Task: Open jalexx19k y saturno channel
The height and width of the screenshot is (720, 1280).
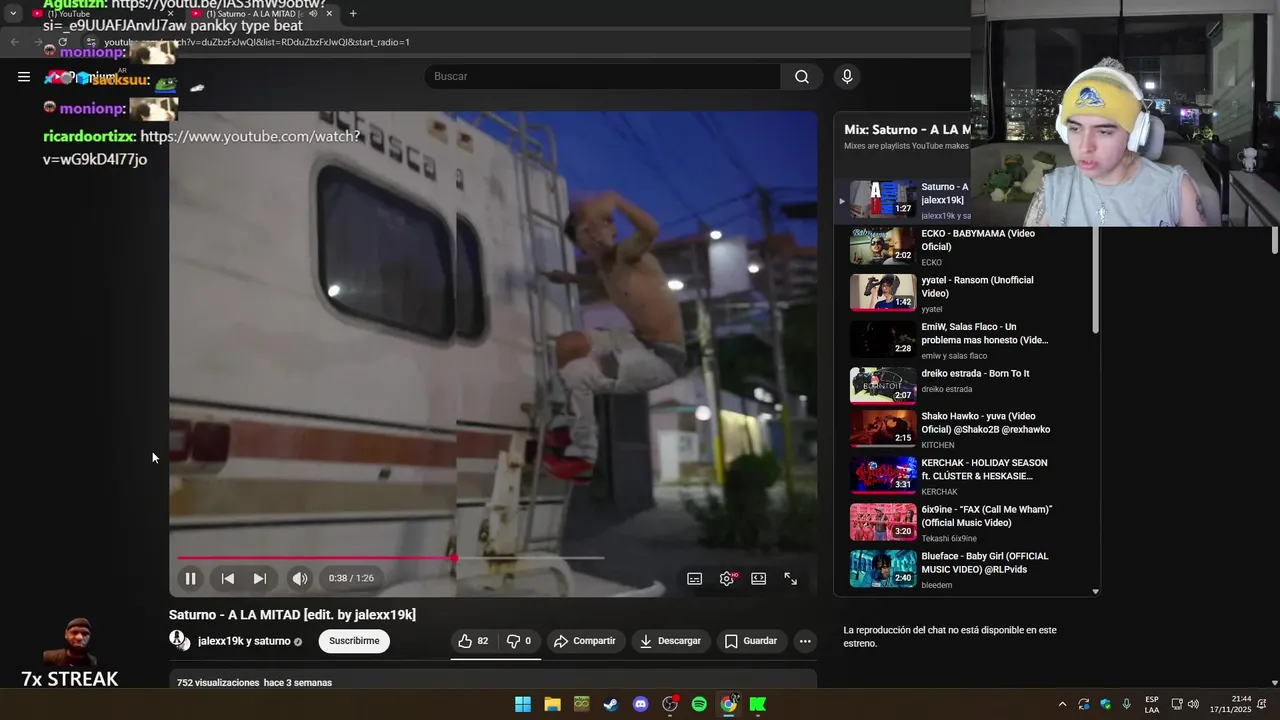Action: pyautogui.click(x=244, y=641)
